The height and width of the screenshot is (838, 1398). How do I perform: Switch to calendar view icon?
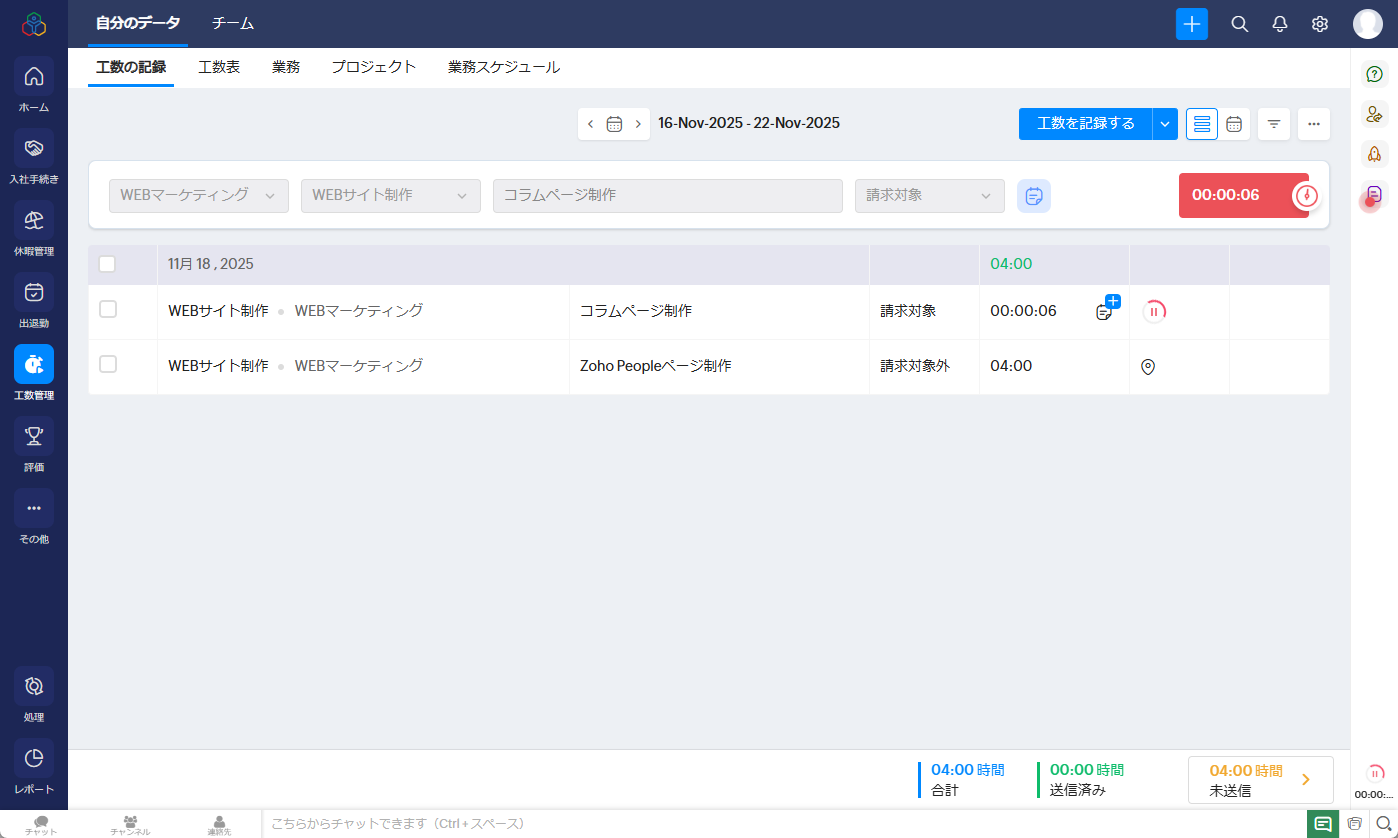click(1234, 124)
